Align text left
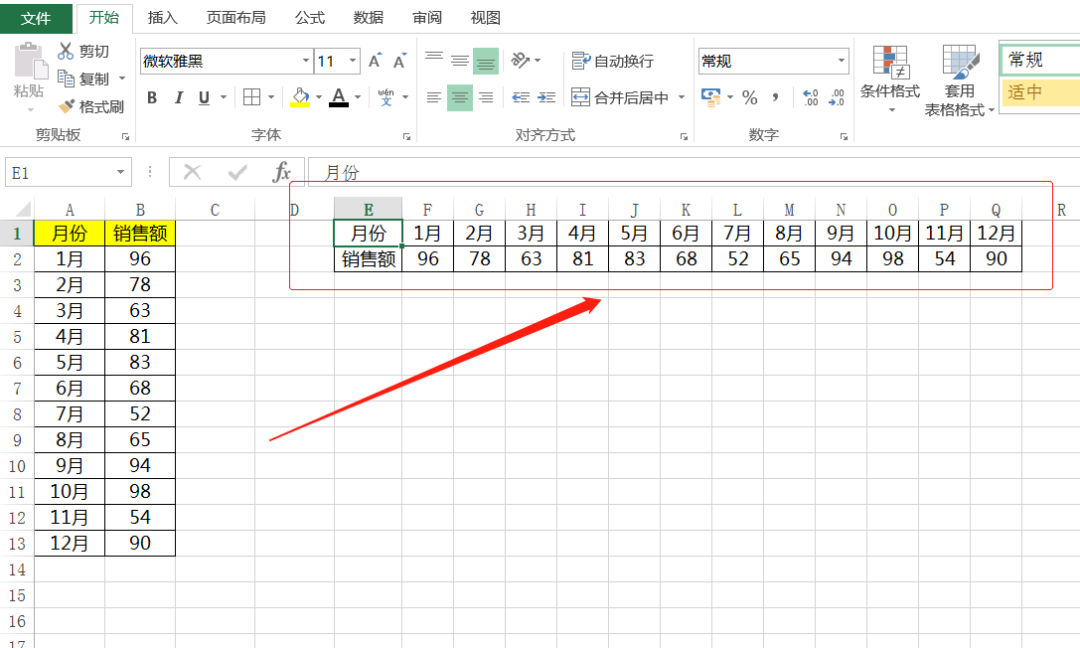 click(x=434, y=98)
